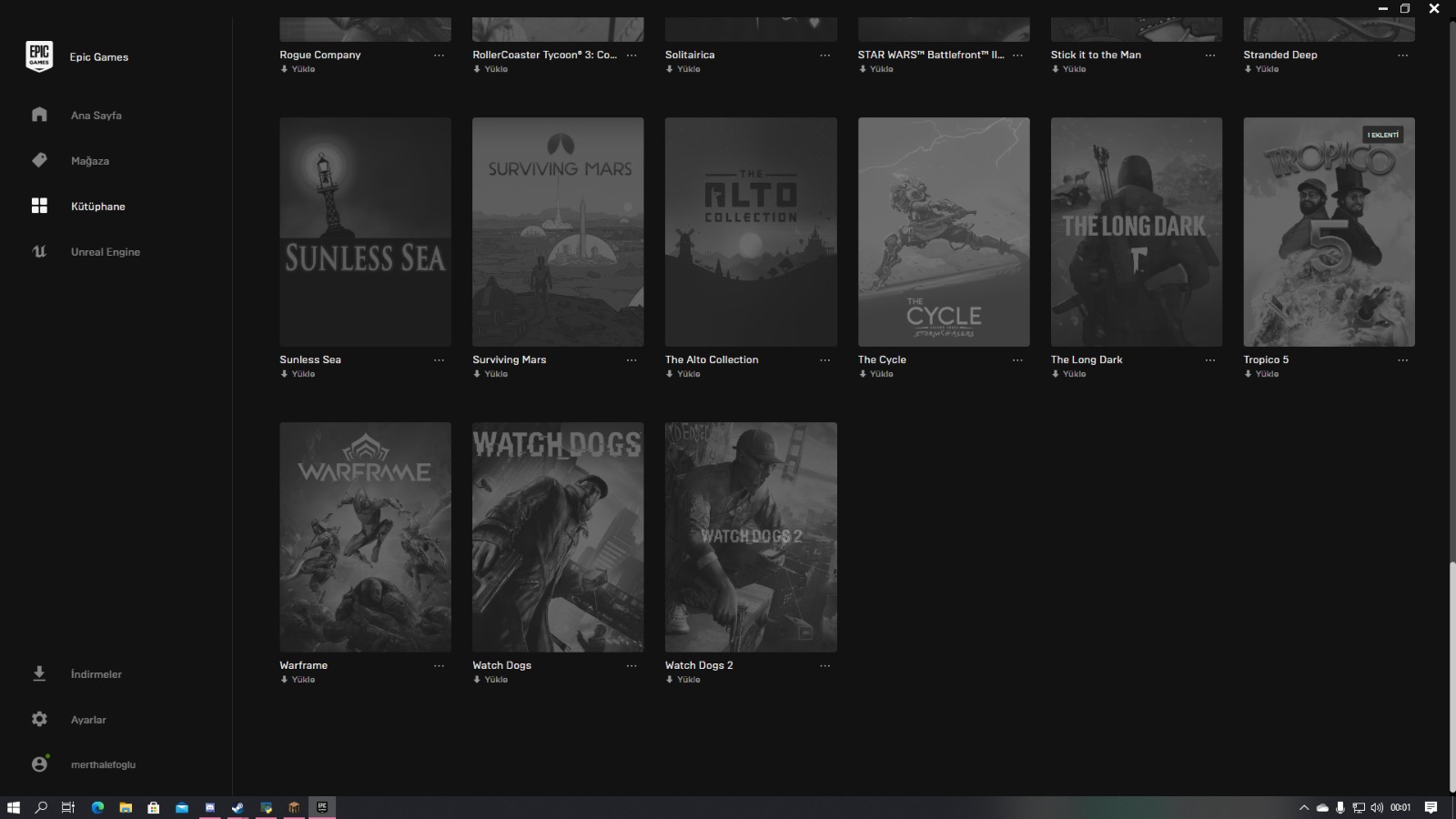Open options menu for Solitairica
The width and height of the screenshot is (1456, 819).
coord(824,56)
